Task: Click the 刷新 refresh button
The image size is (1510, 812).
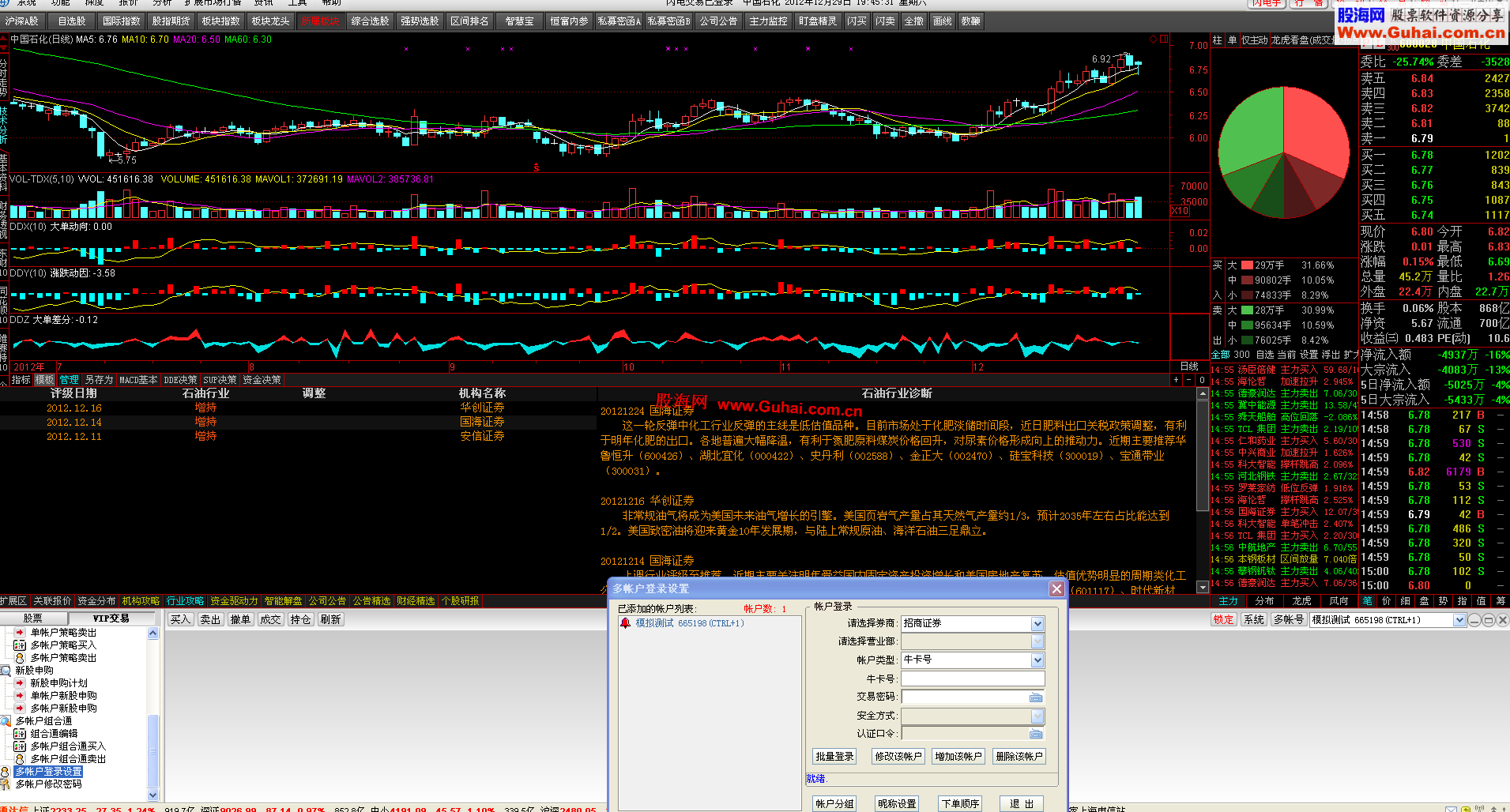Action: click(x=330, y=620)
